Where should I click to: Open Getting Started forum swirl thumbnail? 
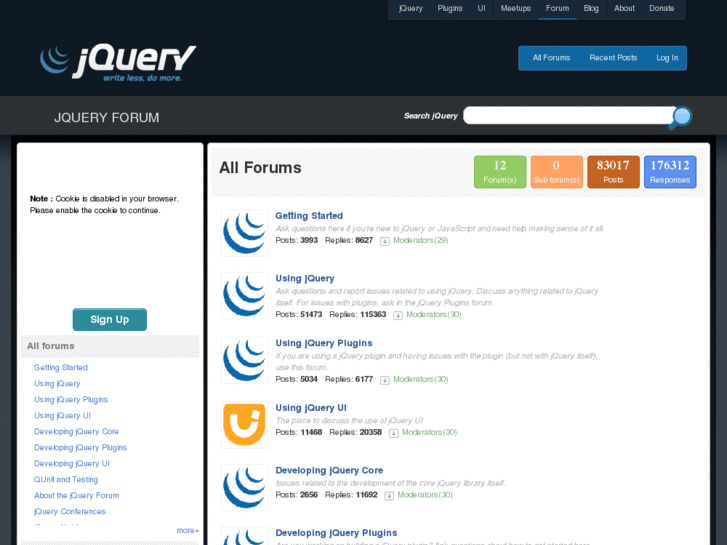click(x=244, y=233)
